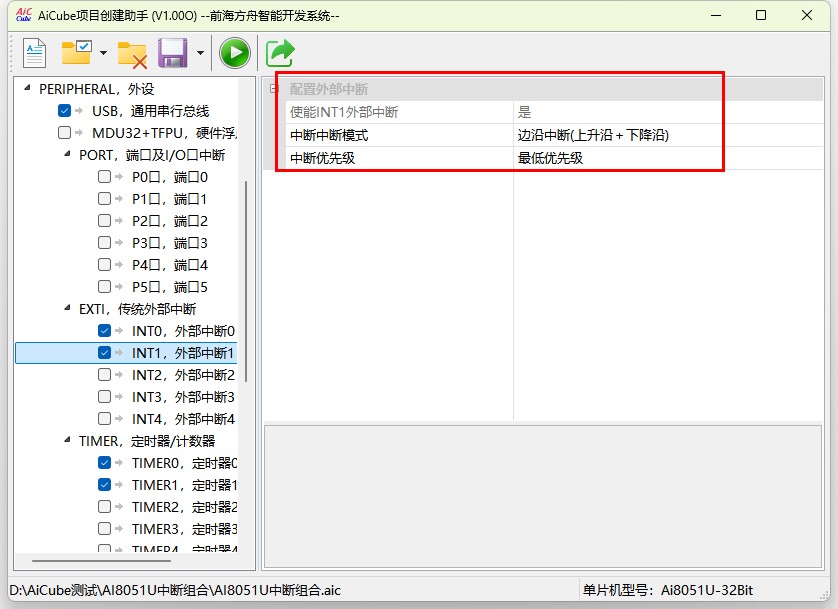Uncheck the INT1 checkbox
Image resolution: width=838 pixels, height=609 pixels.
coord(104,353)
